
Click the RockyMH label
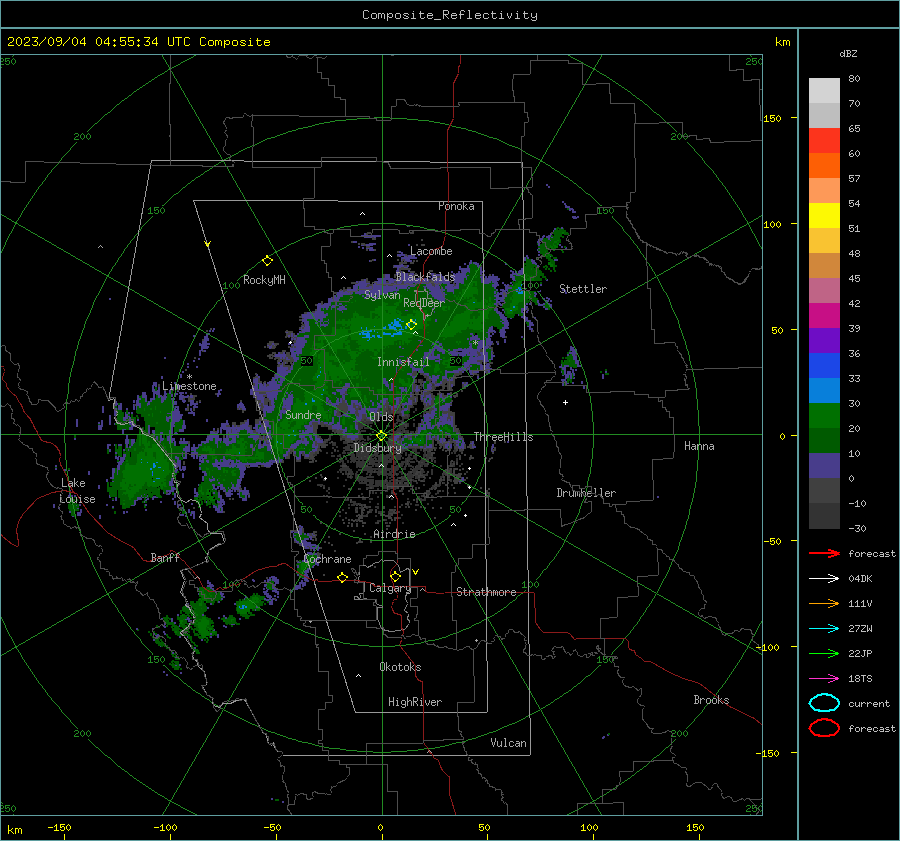pyautogui.click(x=264, y=280)
